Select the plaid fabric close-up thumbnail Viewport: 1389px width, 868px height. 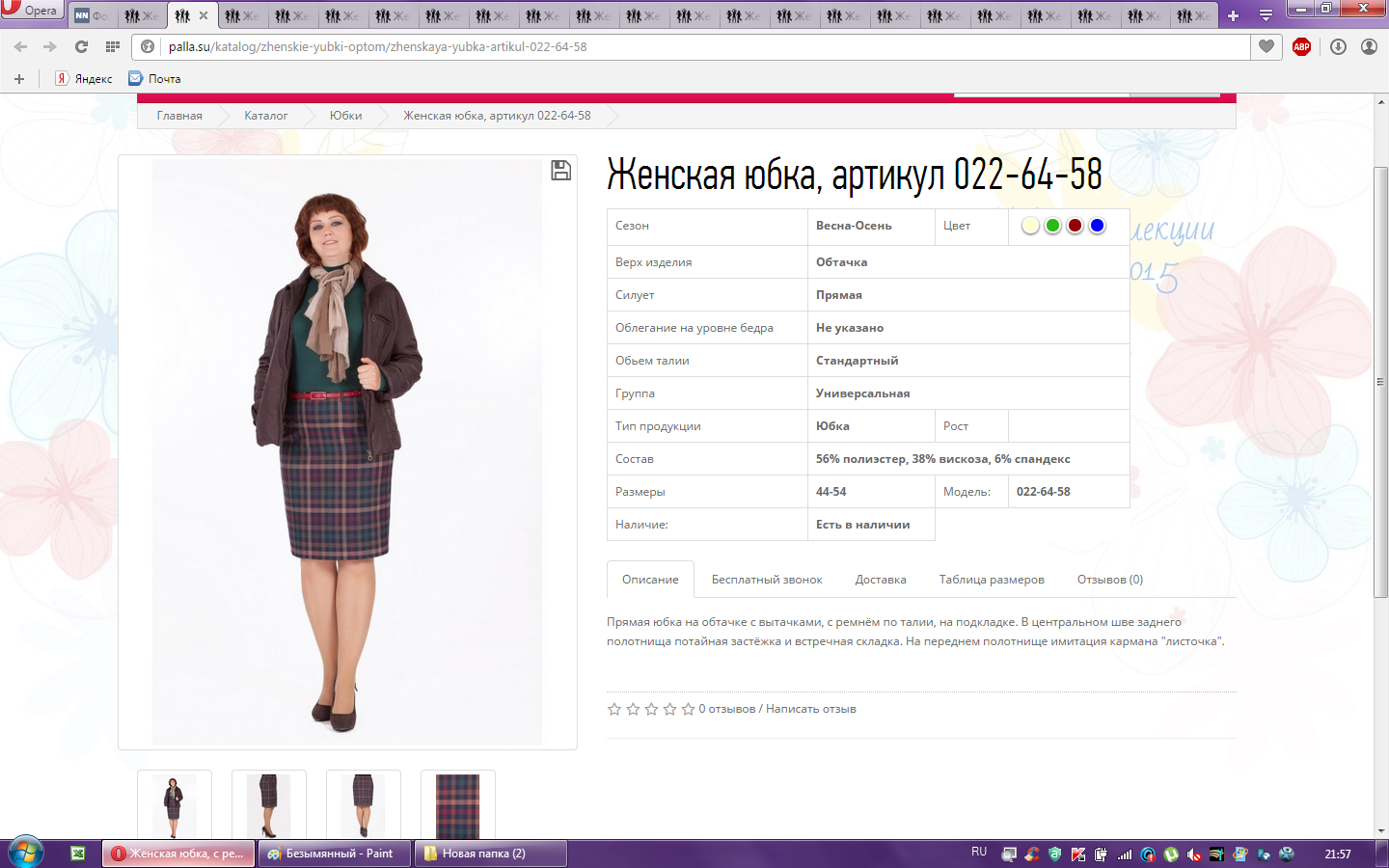pos(457,806)
